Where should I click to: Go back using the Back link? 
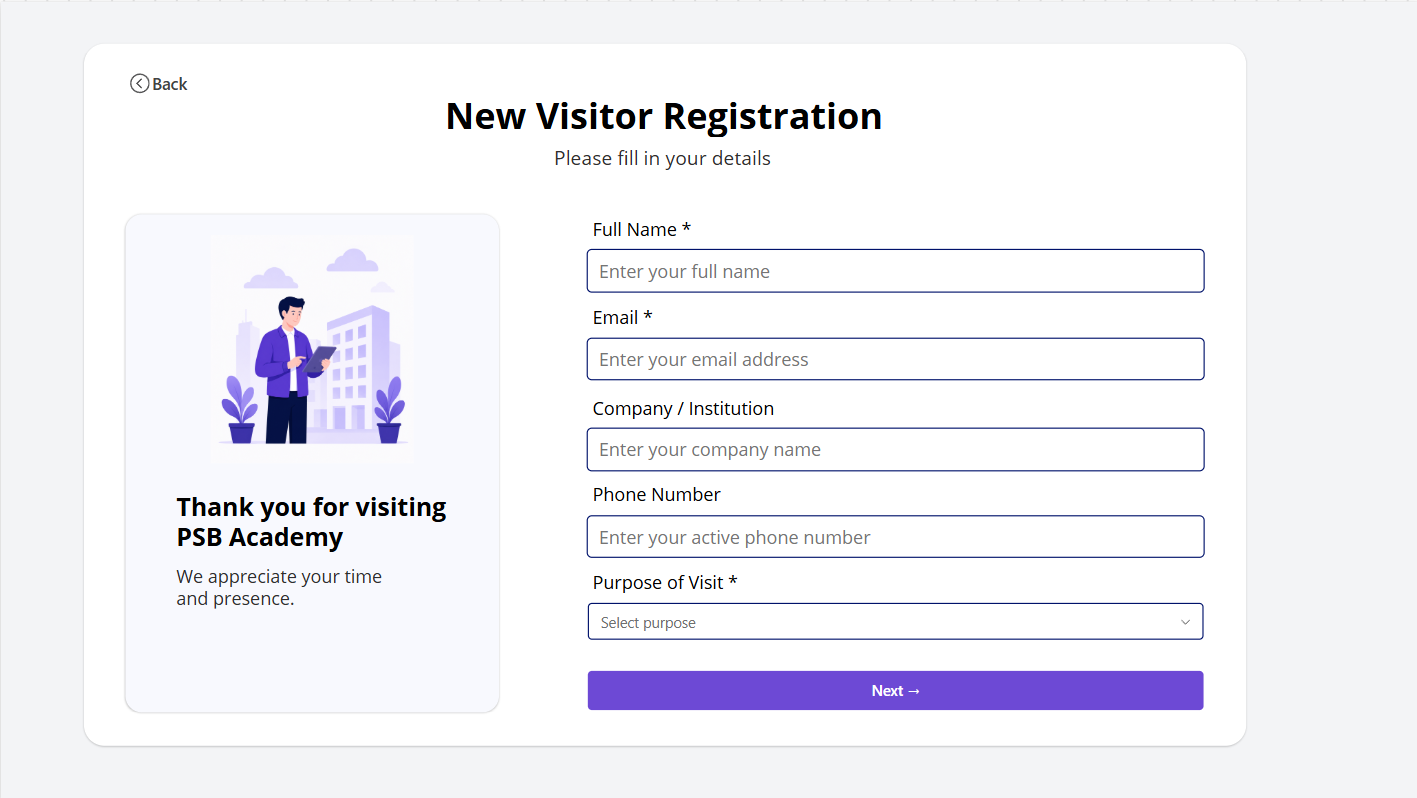[159, 84]
